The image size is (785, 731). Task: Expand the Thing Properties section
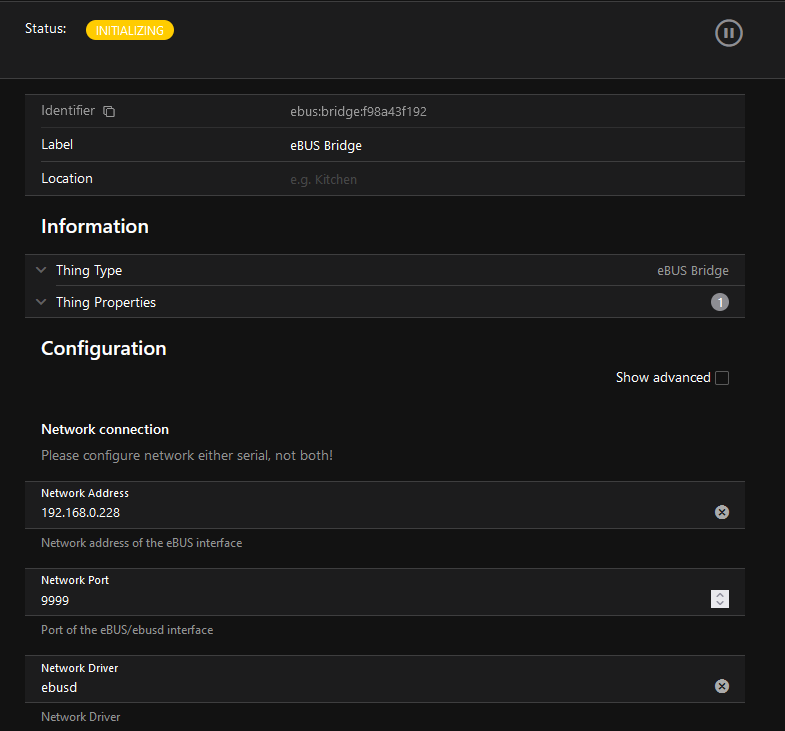pyautogui.click(x=105, y=302)
